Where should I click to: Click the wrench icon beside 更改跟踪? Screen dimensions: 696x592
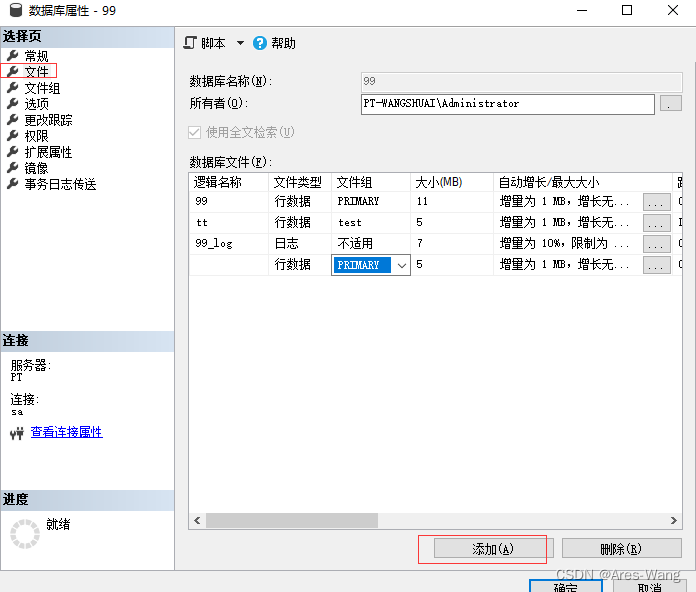(x=12, y=119)
